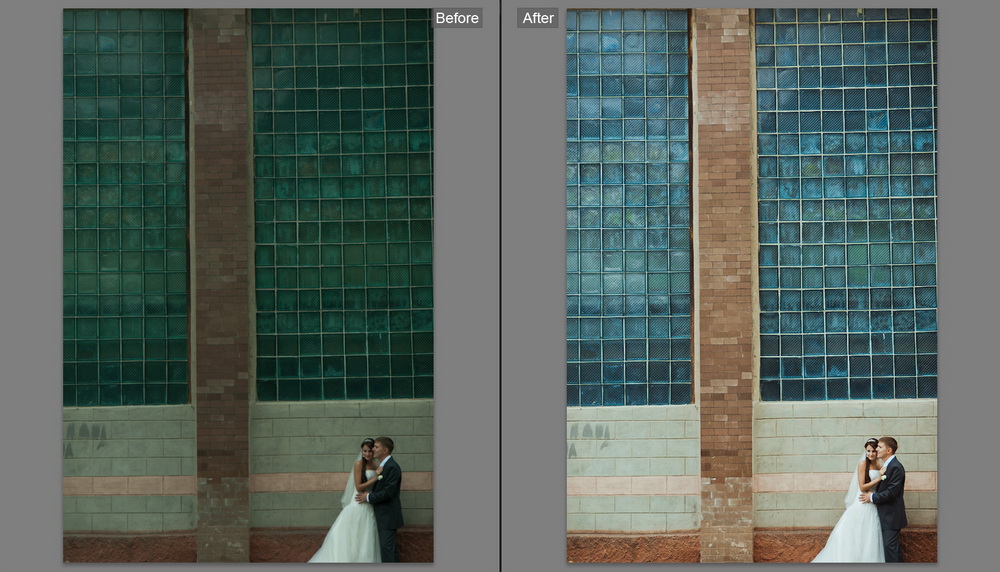Image resolution: width=1000 pixels, height=572 pixels.
Task: Click pink wall stripe left of column, After photo
Action: 632,485
